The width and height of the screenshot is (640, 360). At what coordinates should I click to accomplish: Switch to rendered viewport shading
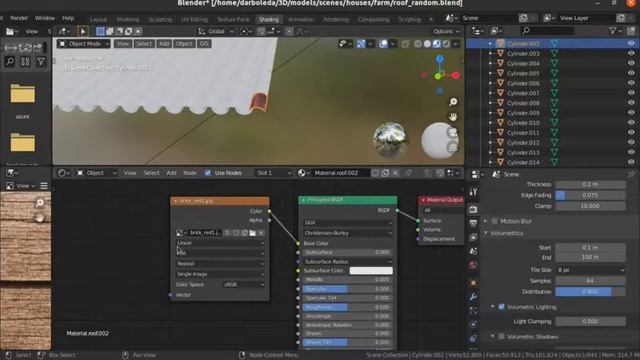pyautogui.click(x=446, y=44)
